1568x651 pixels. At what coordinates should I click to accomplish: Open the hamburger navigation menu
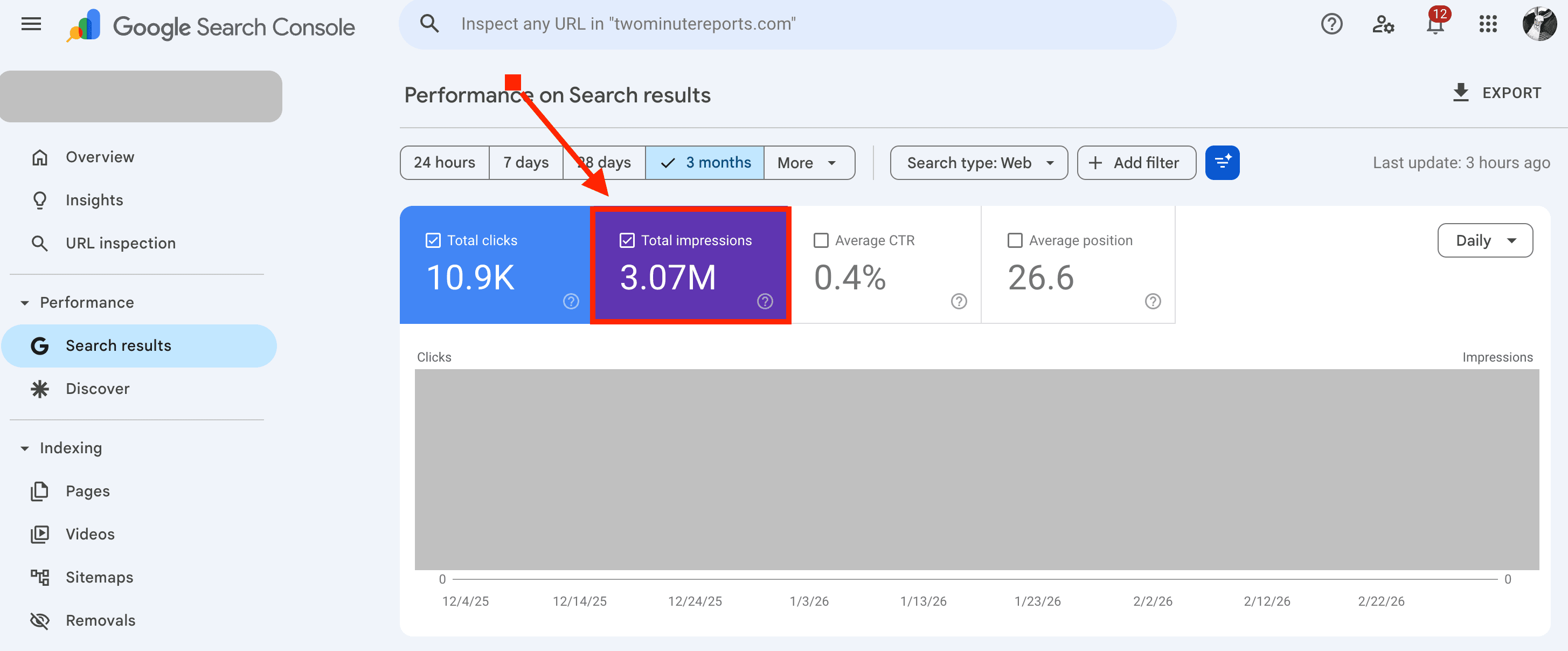(31, 24)
